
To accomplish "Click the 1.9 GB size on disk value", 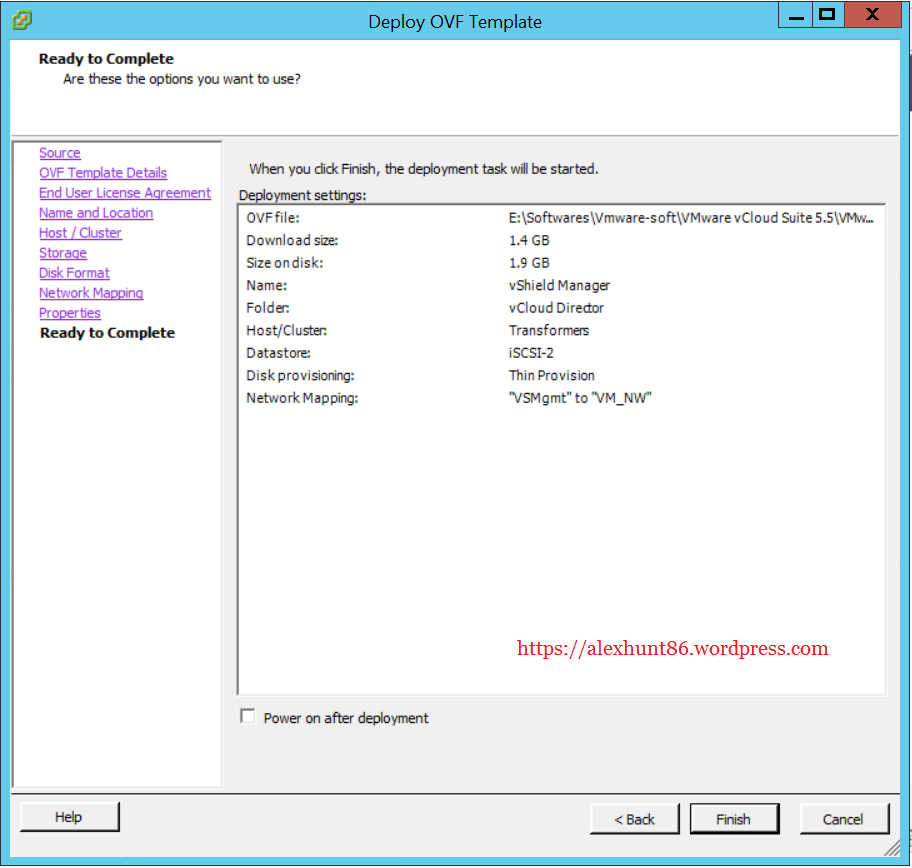I will point(529,263).
